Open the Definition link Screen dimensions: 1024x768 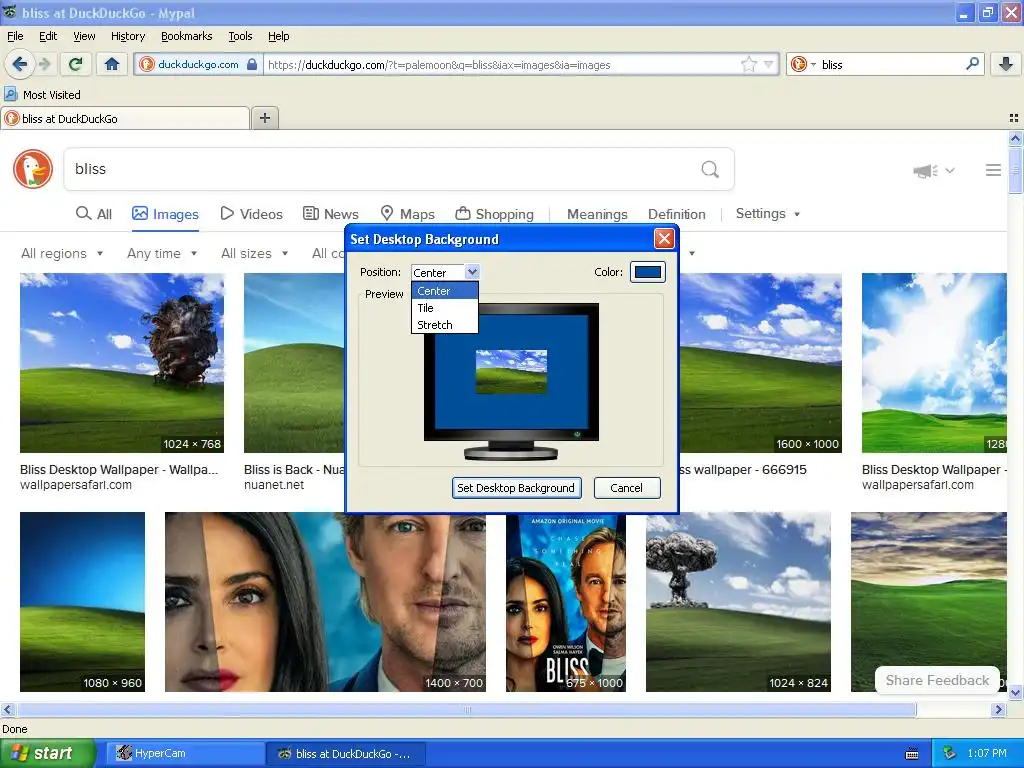[677, 214]
